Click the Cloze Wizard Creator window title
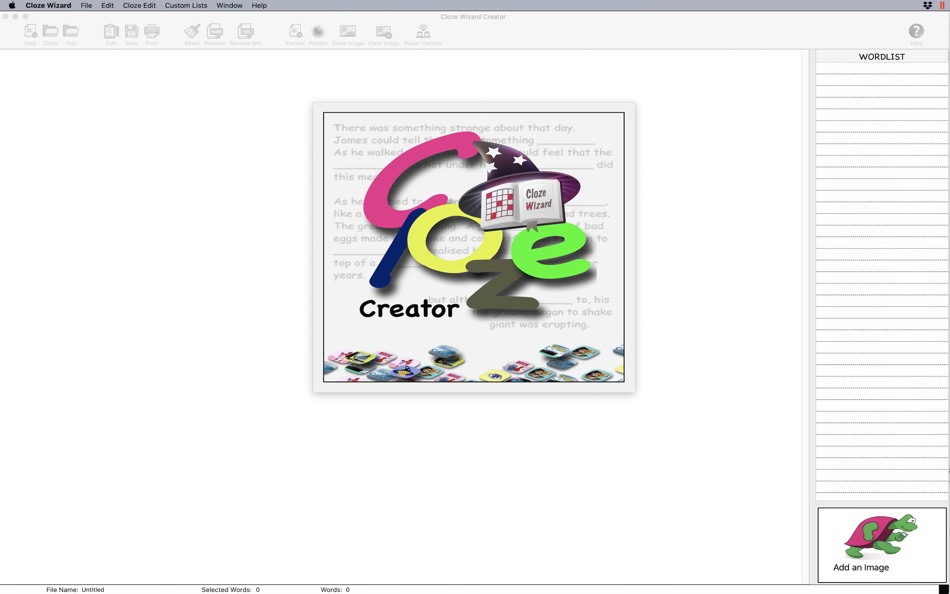 473,16
